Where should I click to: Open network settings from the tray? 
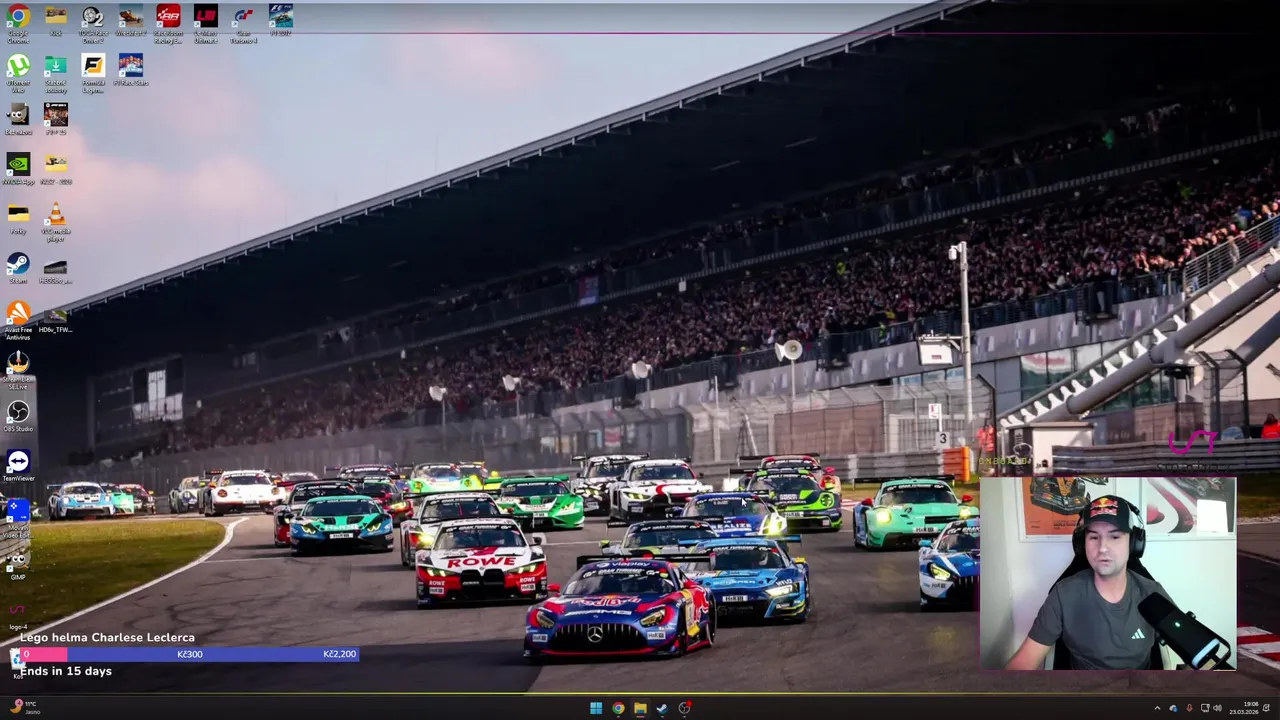1205,708
